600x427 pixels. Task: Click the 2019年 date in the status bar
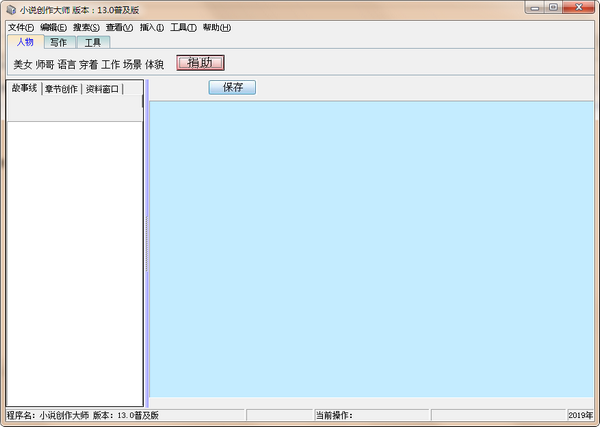[x=580, y=416]
